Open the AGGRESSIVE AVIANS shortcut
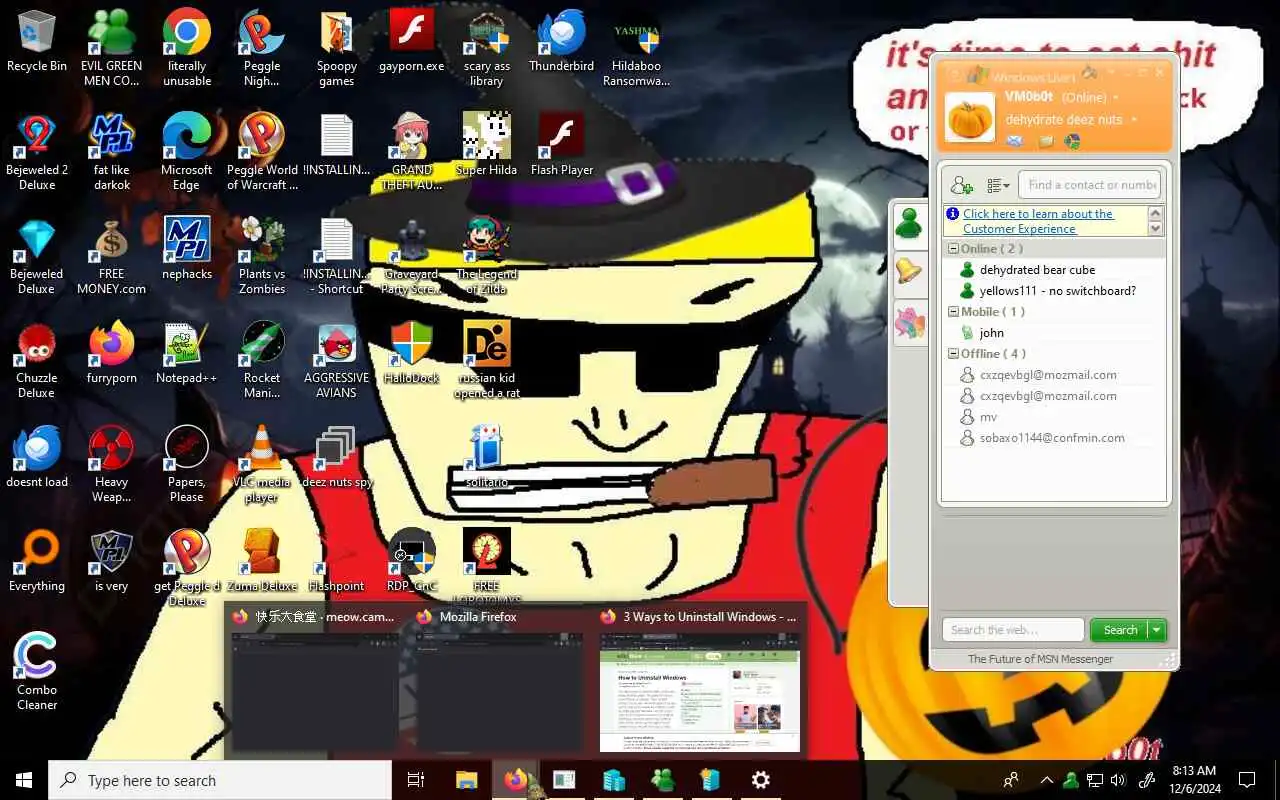Image resolution: width=1280 pixels, height=800 pixels. pyautogui.click(x=337, y=360)
